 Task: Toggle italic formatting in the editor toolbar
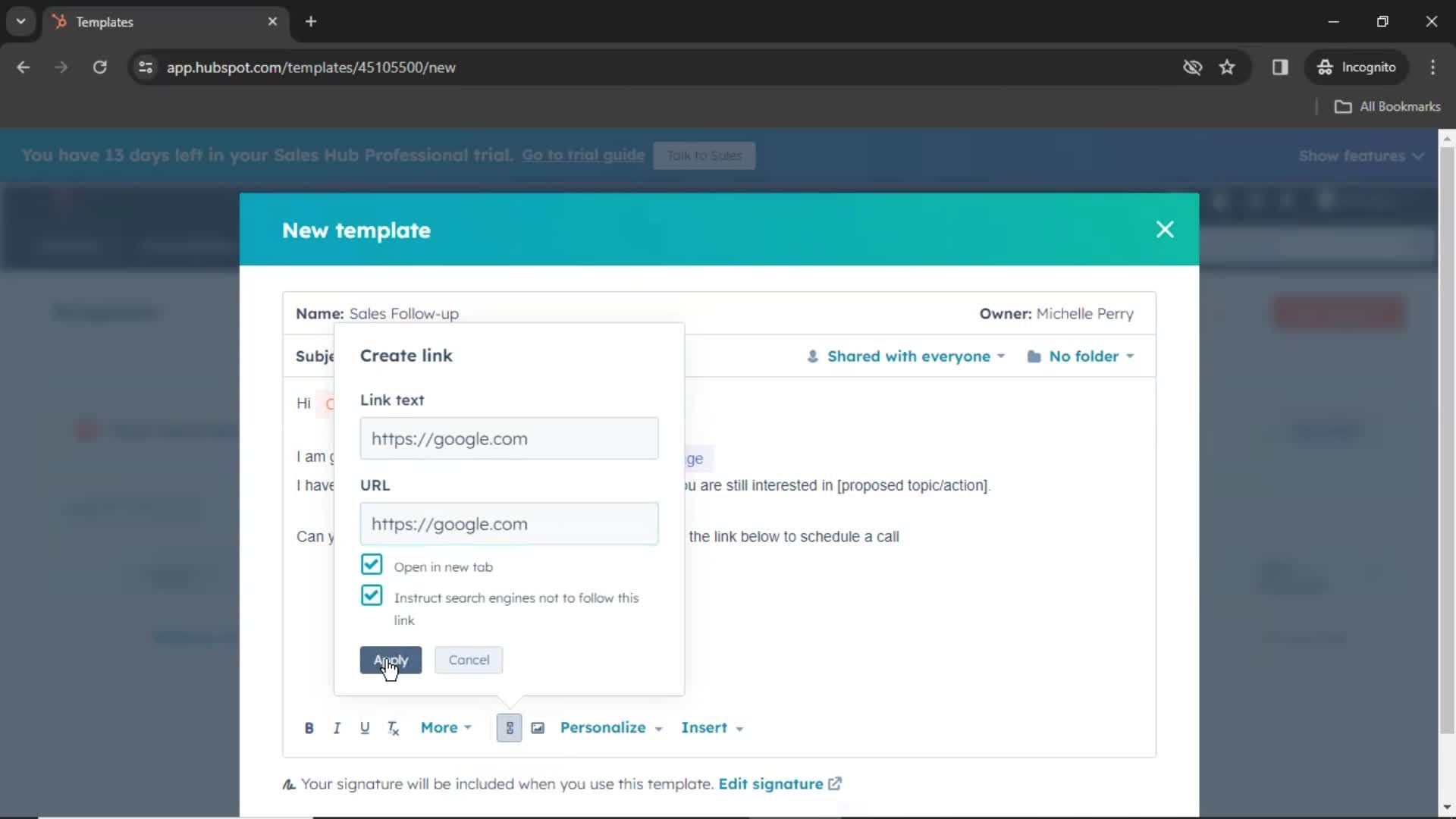[337, 728]
